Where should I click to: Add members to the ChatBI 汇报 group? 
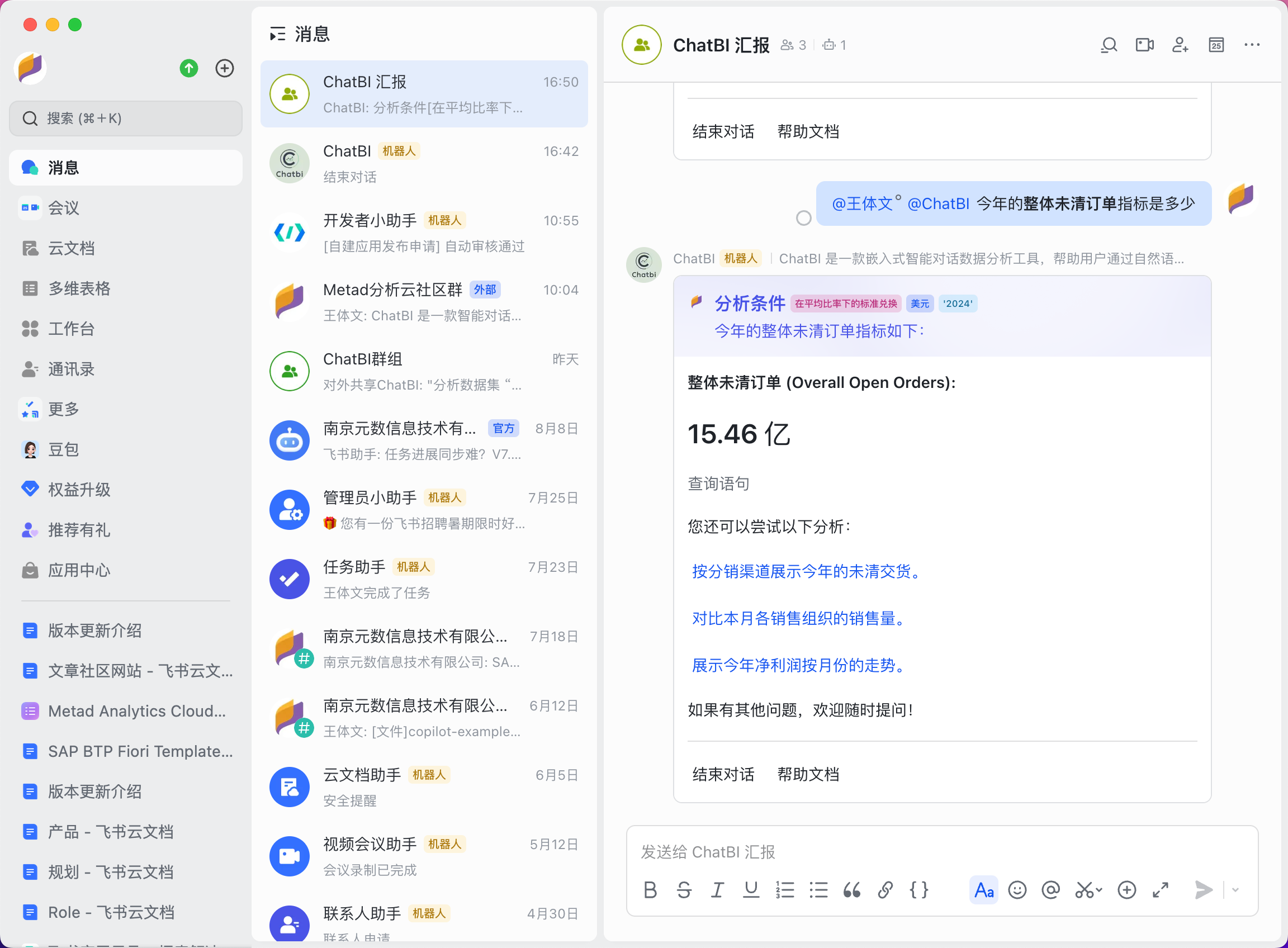pyautogui.click(x=1180, y=45)
